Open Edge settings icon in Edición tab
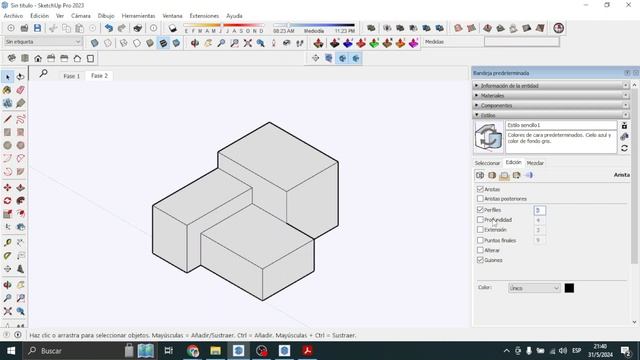 480,175
